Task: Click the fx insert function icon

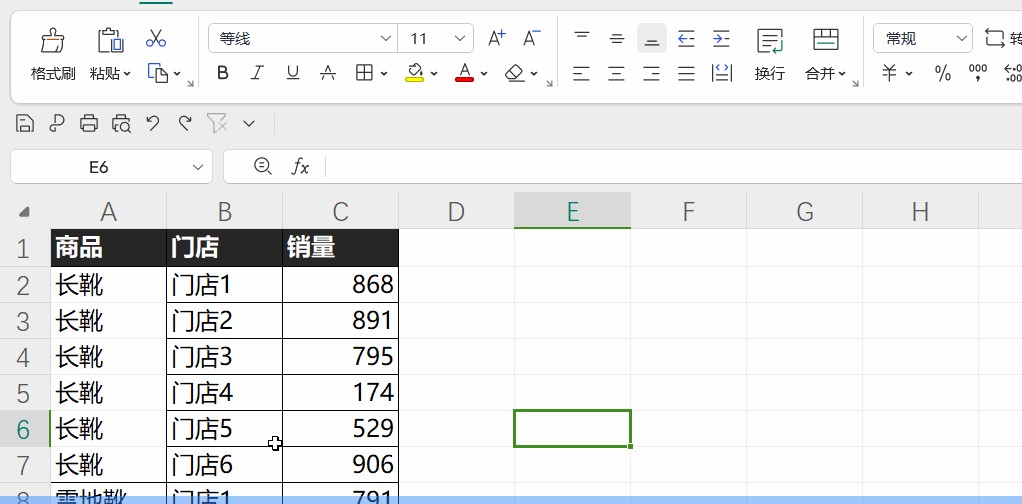Action: coord(300,167)
